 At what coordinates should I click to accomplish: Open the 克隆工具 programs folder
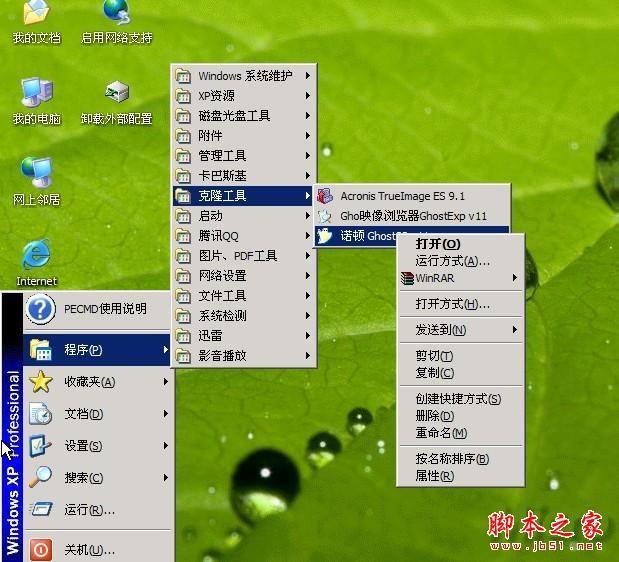click(243, 196)
